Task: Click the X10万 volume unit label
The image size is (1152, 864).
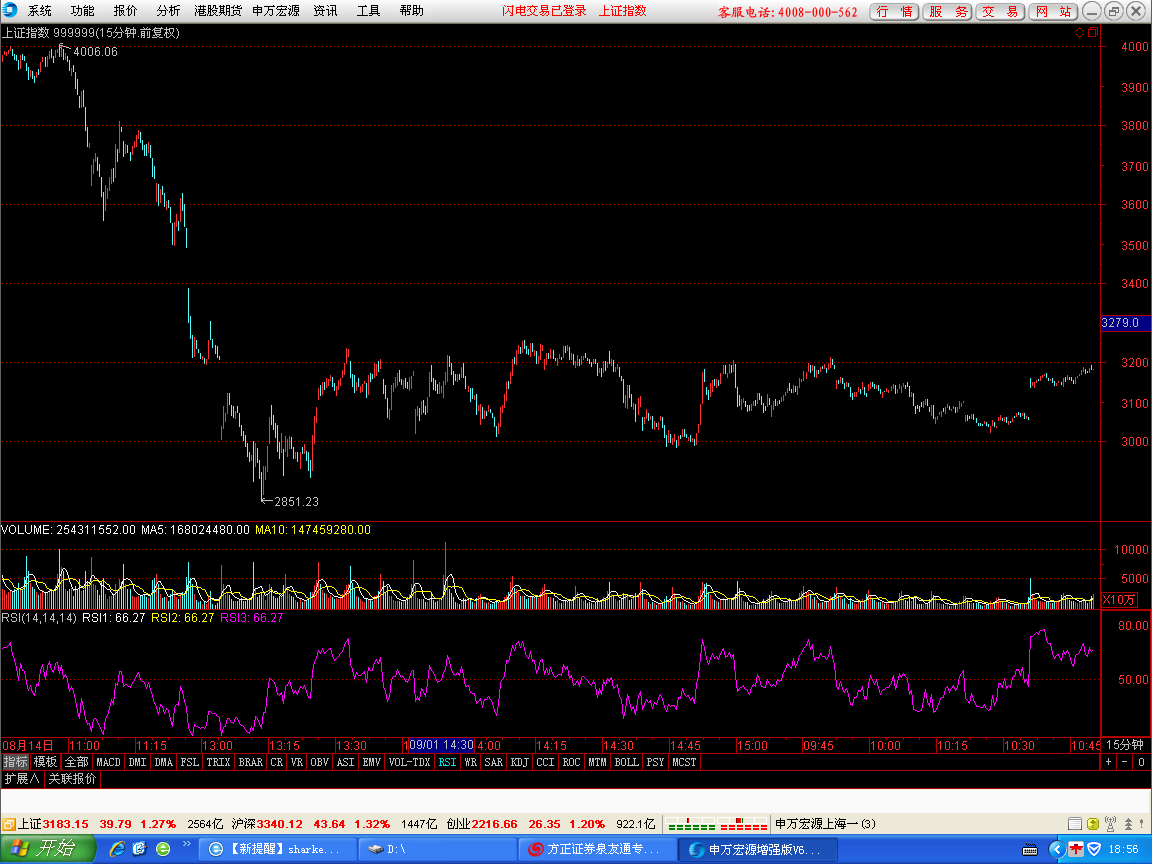Action: click(x=1119, y=600)
